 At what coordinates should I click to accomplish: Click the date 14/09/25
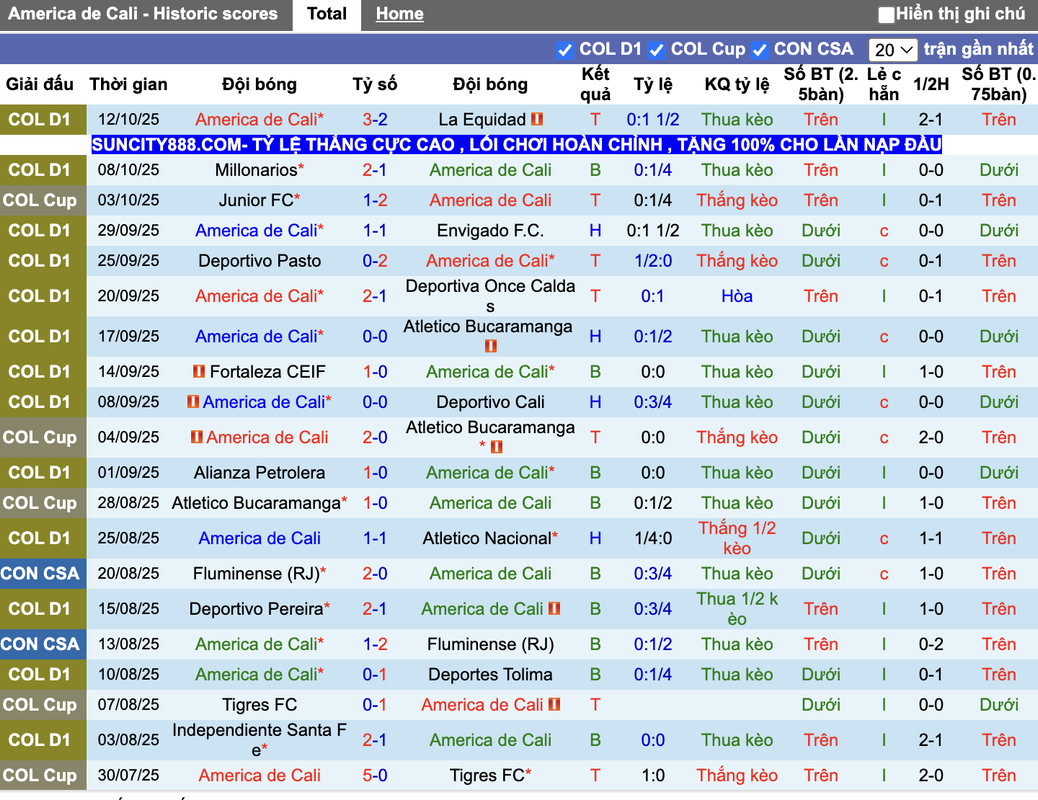click(128, 372)
